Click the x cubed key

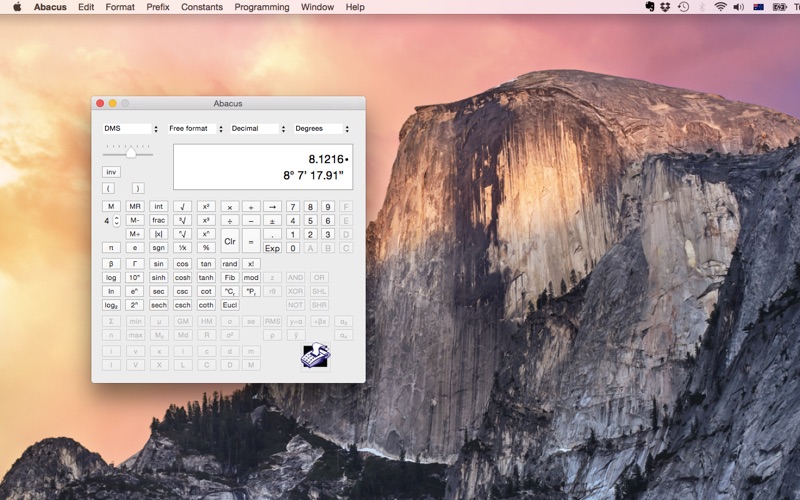click(x=206, y=220)
